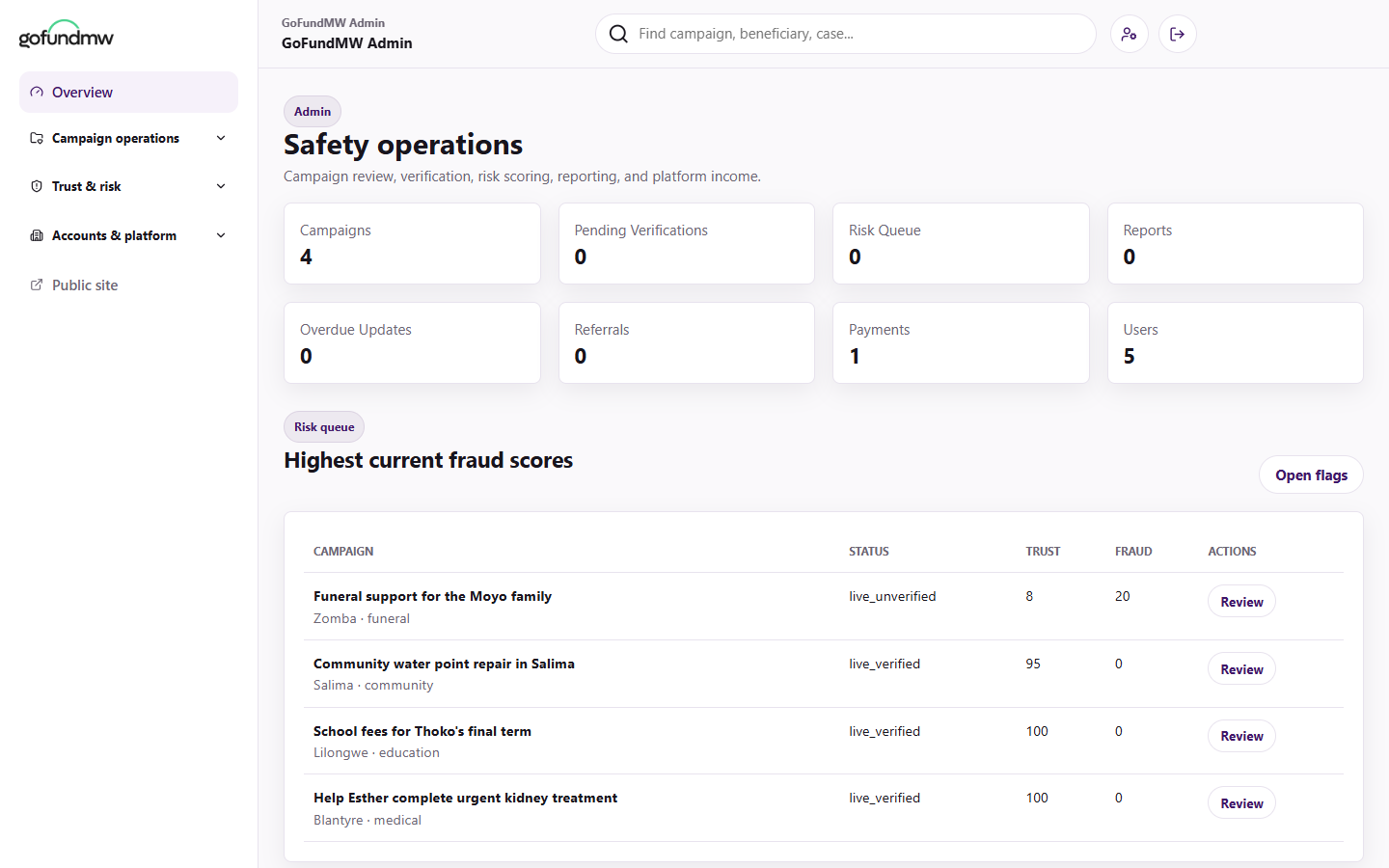The height and width of the screenshot is (868, 1389).
Task: Open Campaign operations menu
Action: pos(128,138)
